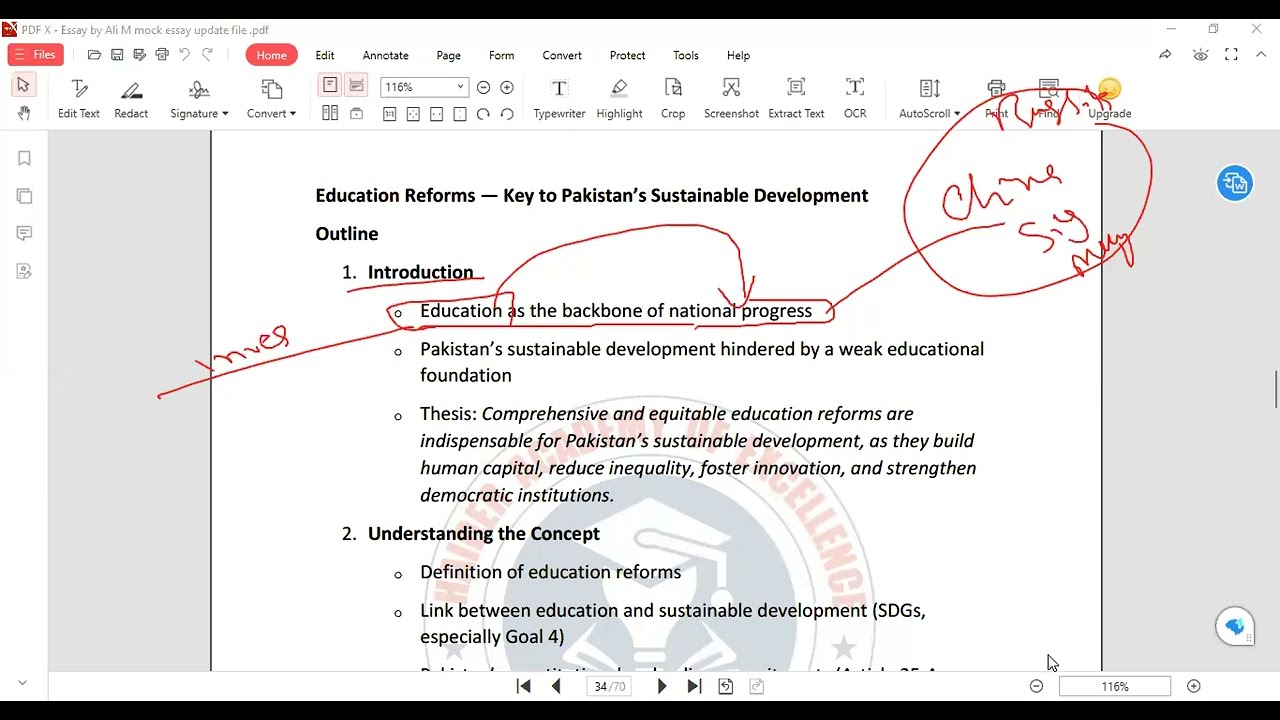Enter full screen mode icon
This screenshot has width=1280, height=720.
coord(1232,55)
